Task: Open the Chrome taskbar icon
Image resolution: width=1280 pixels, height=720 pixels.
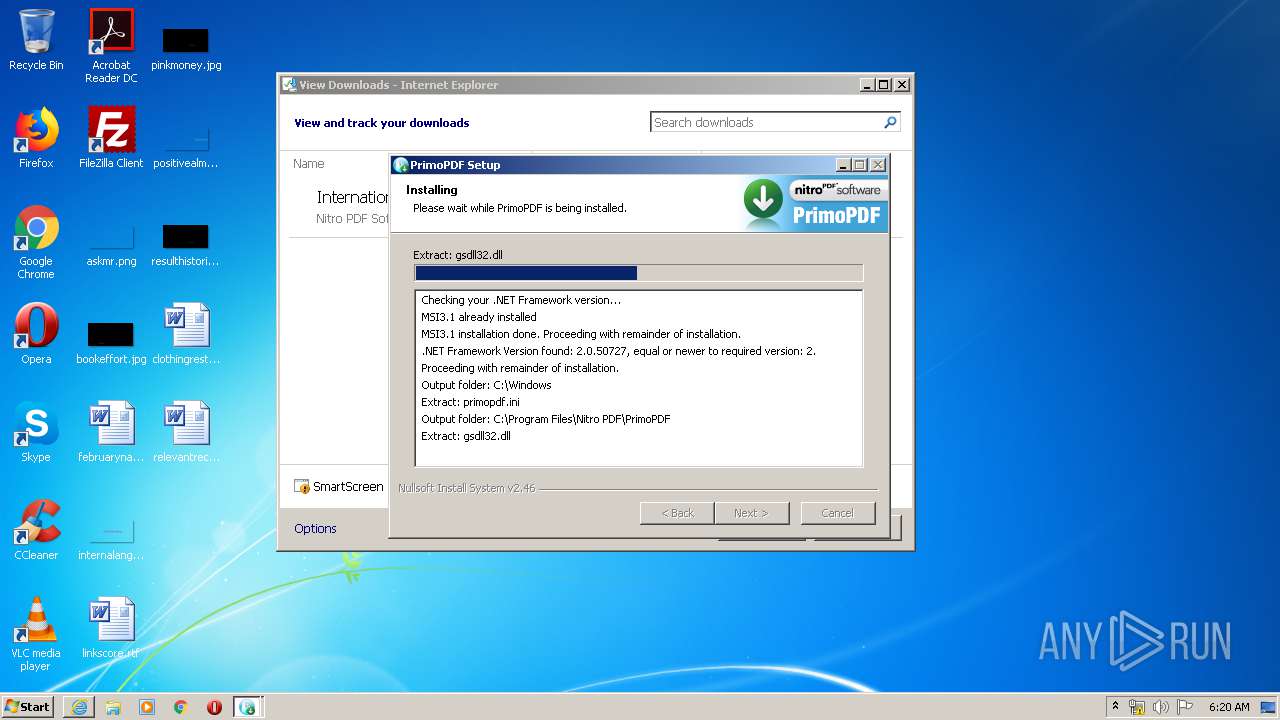Action: [181, 707]
